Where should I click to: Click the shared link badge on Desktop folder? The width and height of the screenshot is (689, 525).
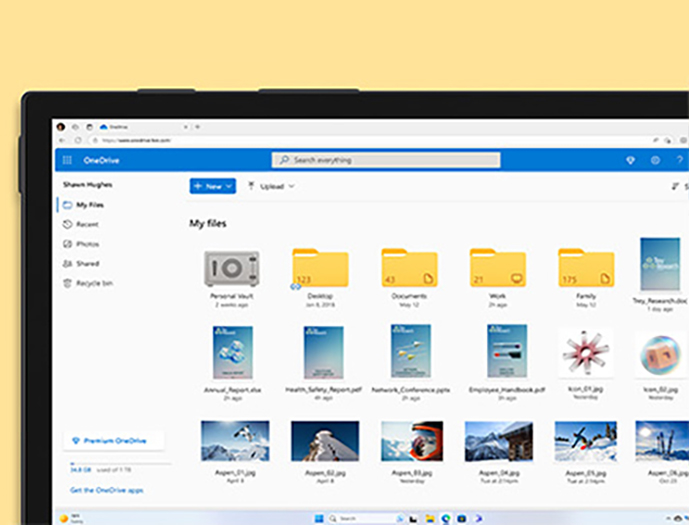pyautogui.click(x=296, y=286)
